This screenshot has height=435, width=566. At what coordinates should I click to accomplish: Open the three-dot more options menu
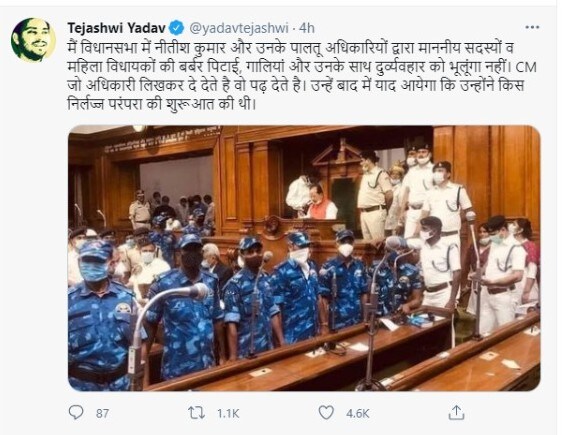pos(532,27)
